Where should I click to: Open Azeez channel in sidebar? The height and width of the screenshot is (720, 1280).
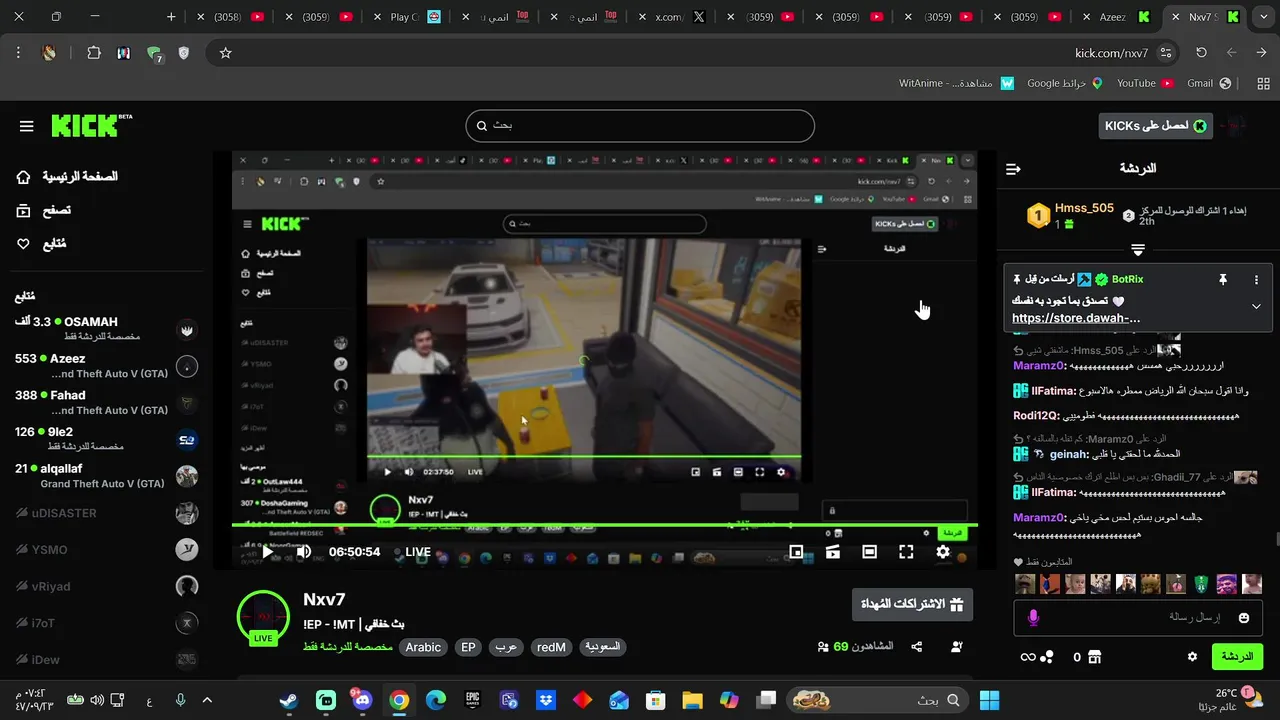coord(105,366)
